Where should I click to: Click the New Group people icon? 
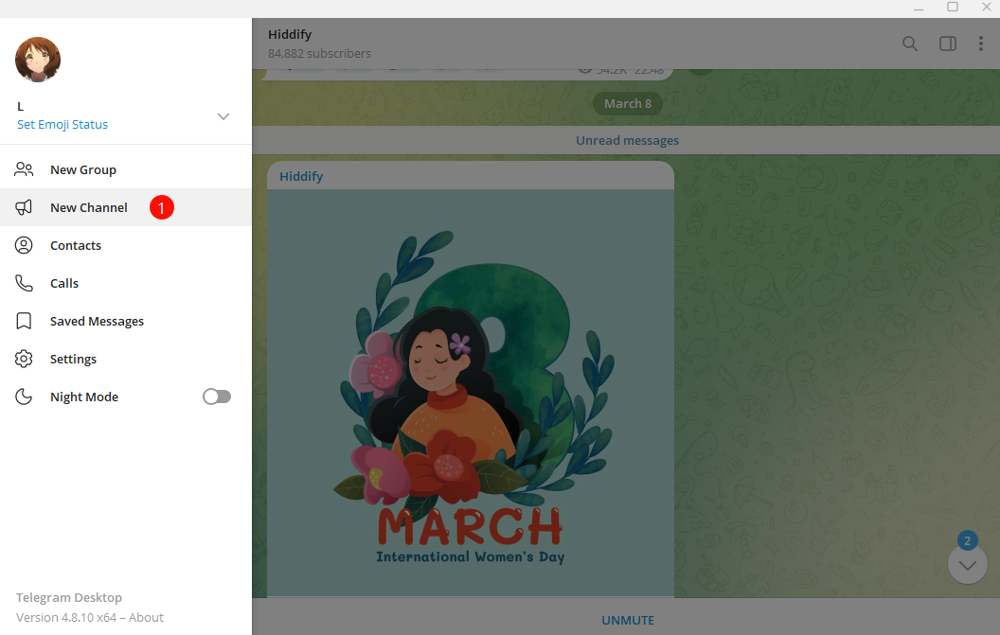coord(24,170)
